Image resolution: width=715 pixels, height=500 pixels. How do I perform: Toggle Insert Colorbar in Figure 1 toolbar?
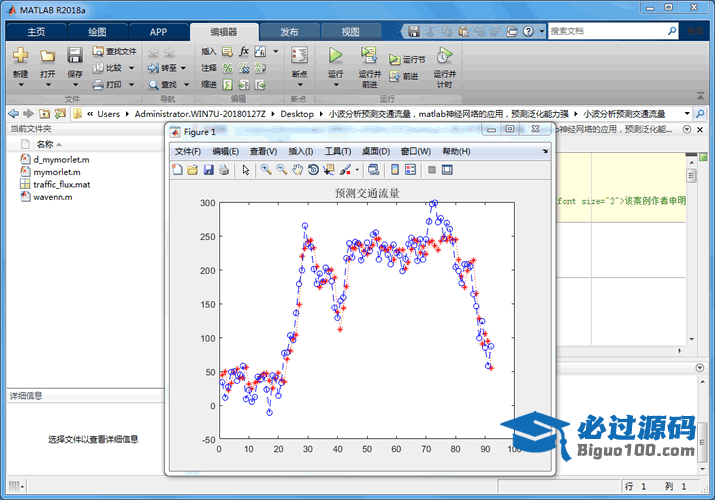[395, 170]
